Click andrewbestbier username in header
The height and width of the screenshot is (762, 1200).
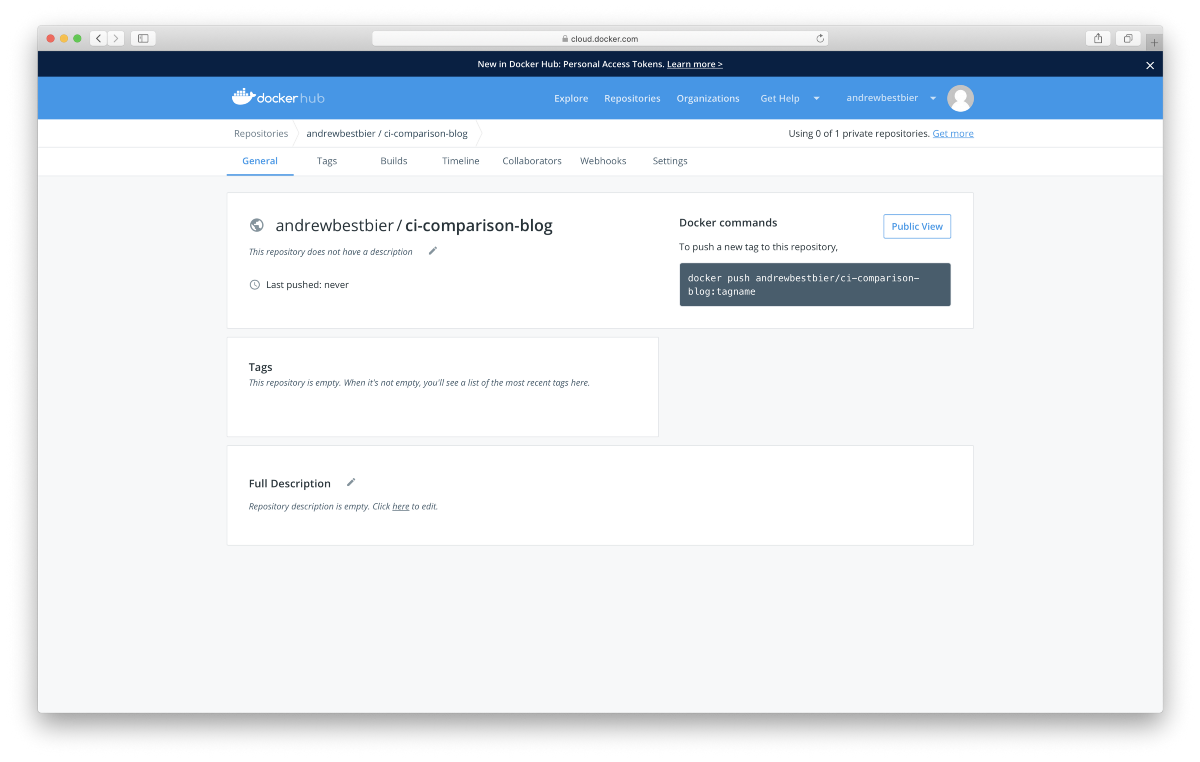[x=882, y=98]
